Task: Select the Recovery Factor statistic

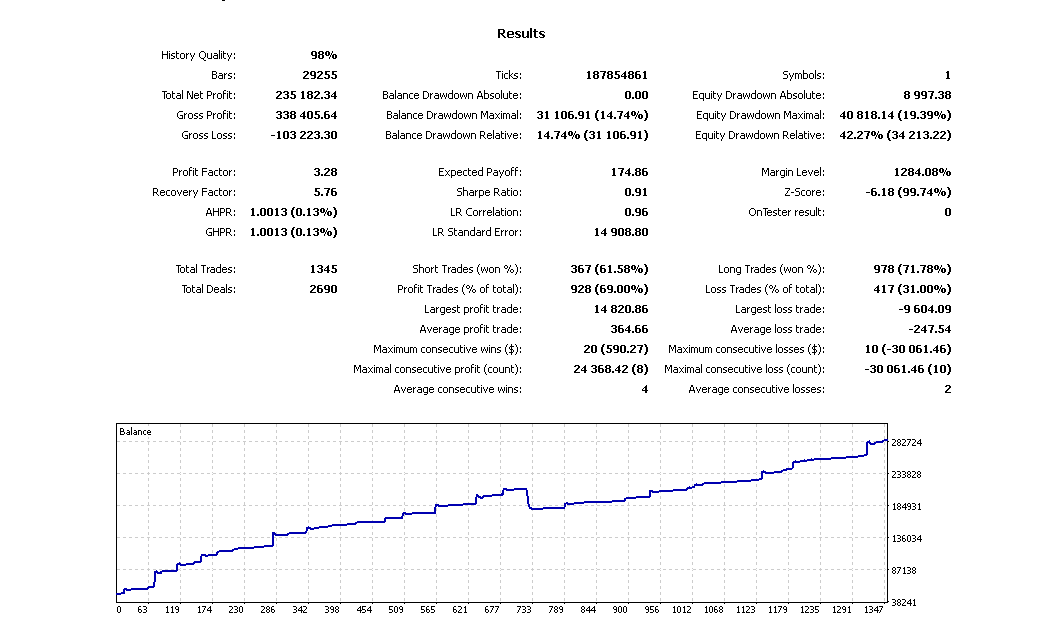Action: [327, 192]
